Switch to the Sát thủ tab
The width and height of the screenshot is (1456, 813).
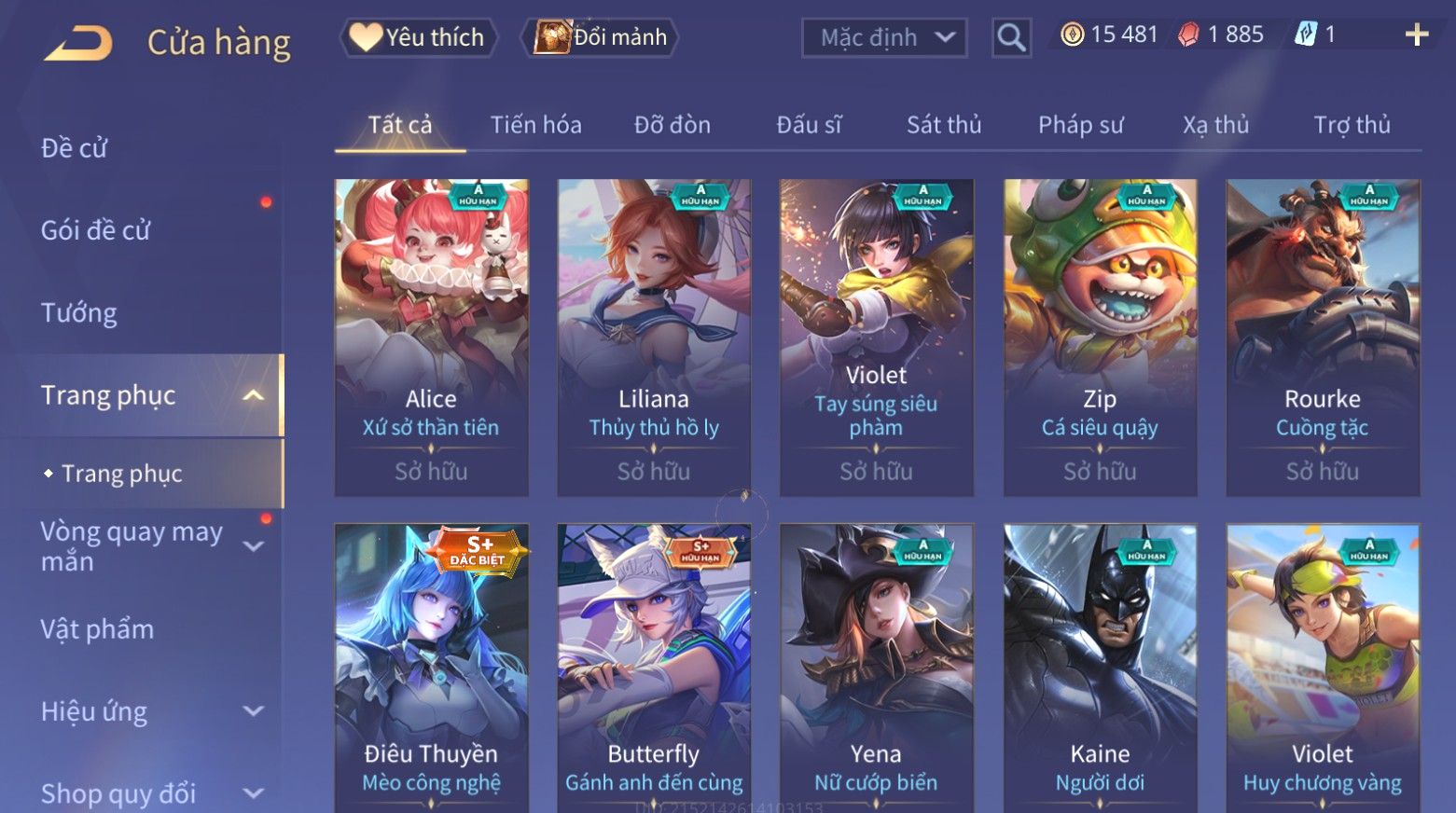[944, 125]
